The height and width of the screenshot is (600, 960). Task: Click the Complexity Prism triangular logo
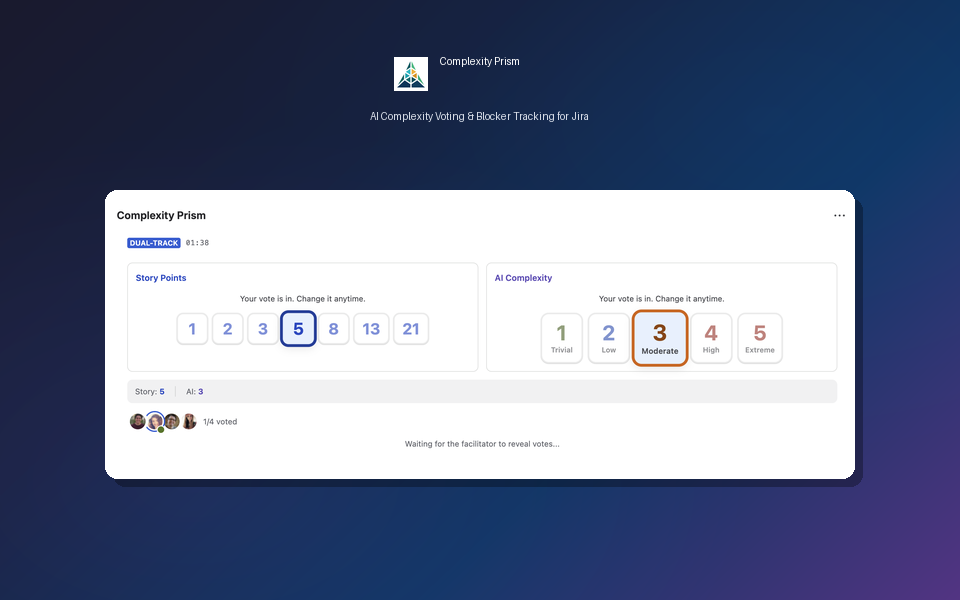pos(411,74)
